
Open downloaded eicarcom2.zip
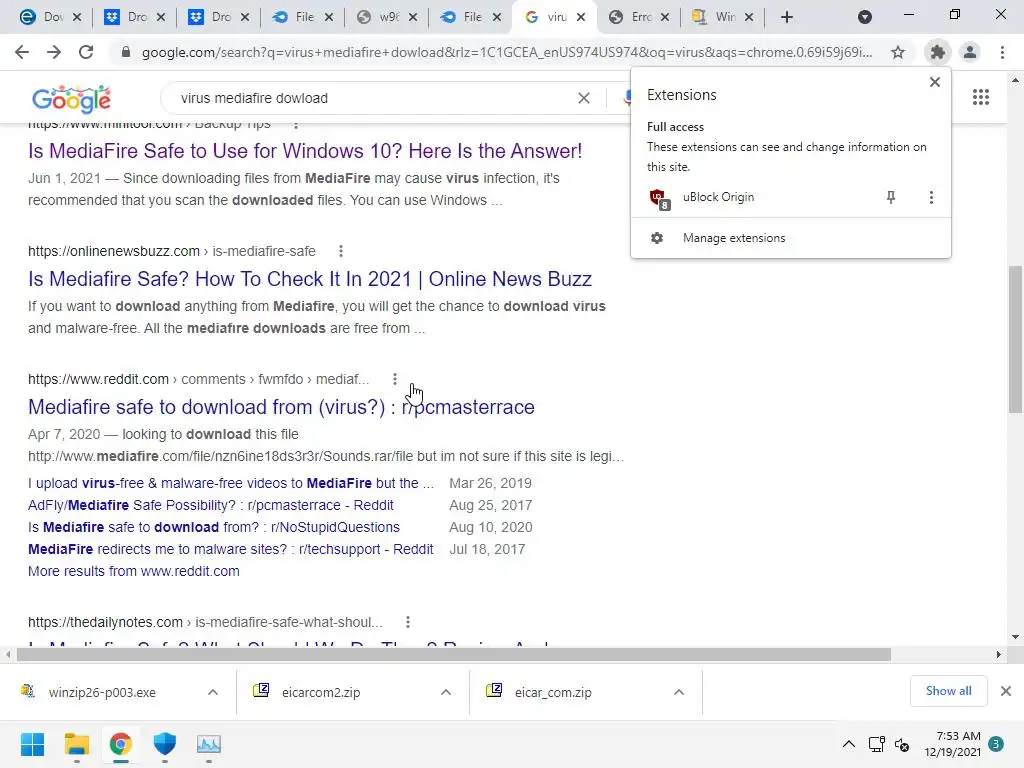pos(321,692)
